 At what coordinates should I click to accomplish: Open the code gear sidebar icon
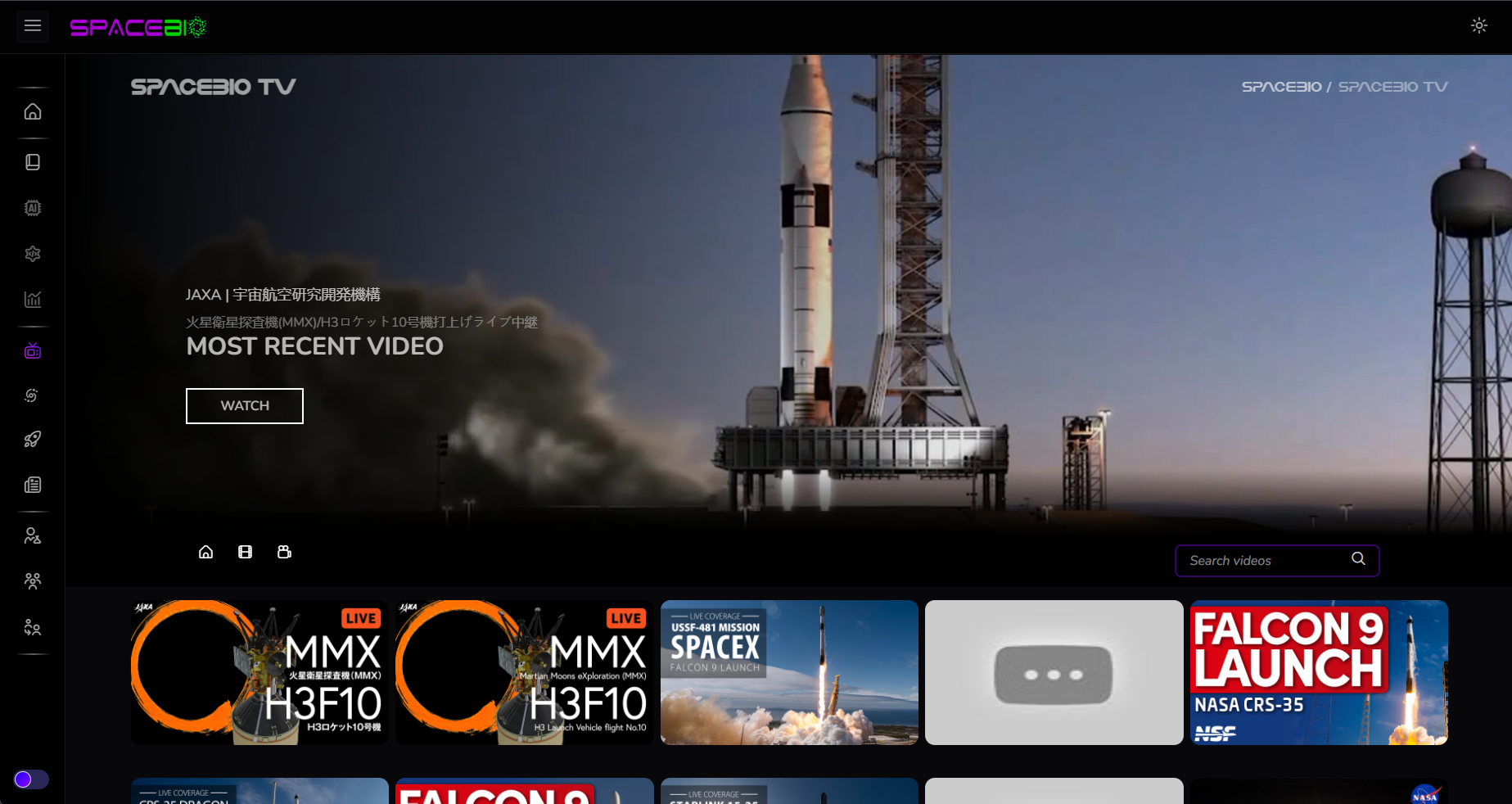click(33, 254)
